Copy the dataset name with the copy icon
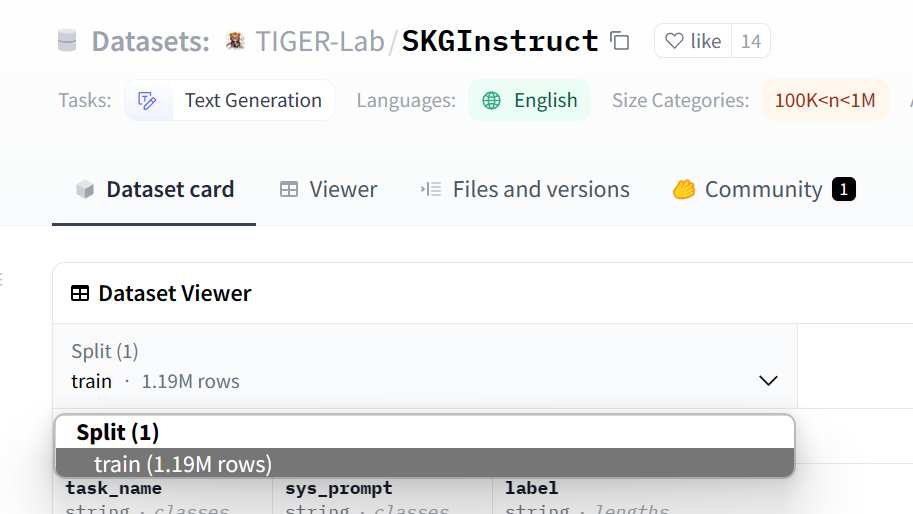The height and width of the screenshot is (514, 913). point(620,41)
